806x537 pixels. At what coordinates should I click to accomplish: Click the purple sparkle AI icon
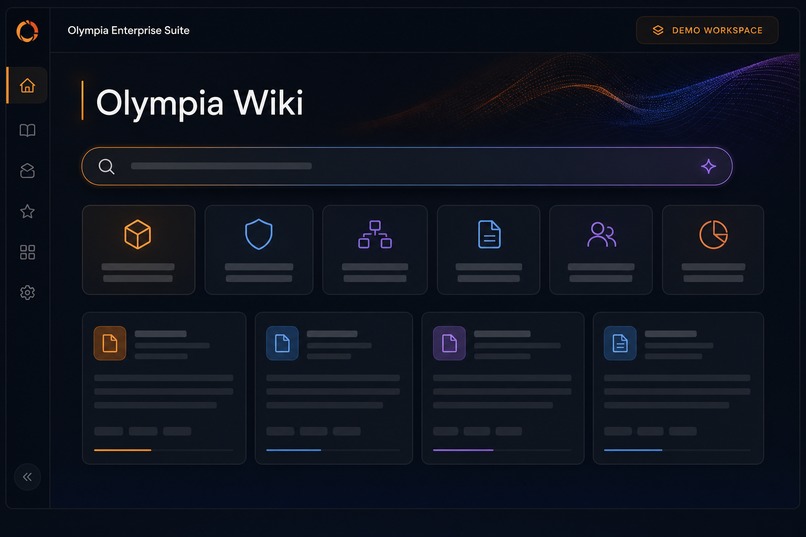pyautogui.click(x=709, y=166)
